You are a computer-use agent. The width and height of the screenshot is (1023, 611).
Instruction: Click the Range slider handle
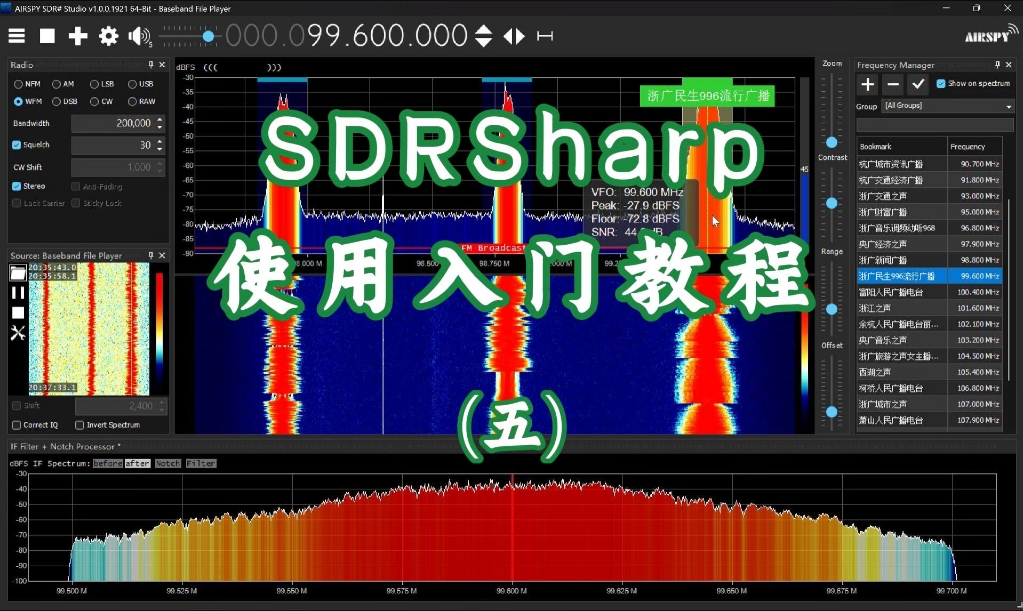832,309
